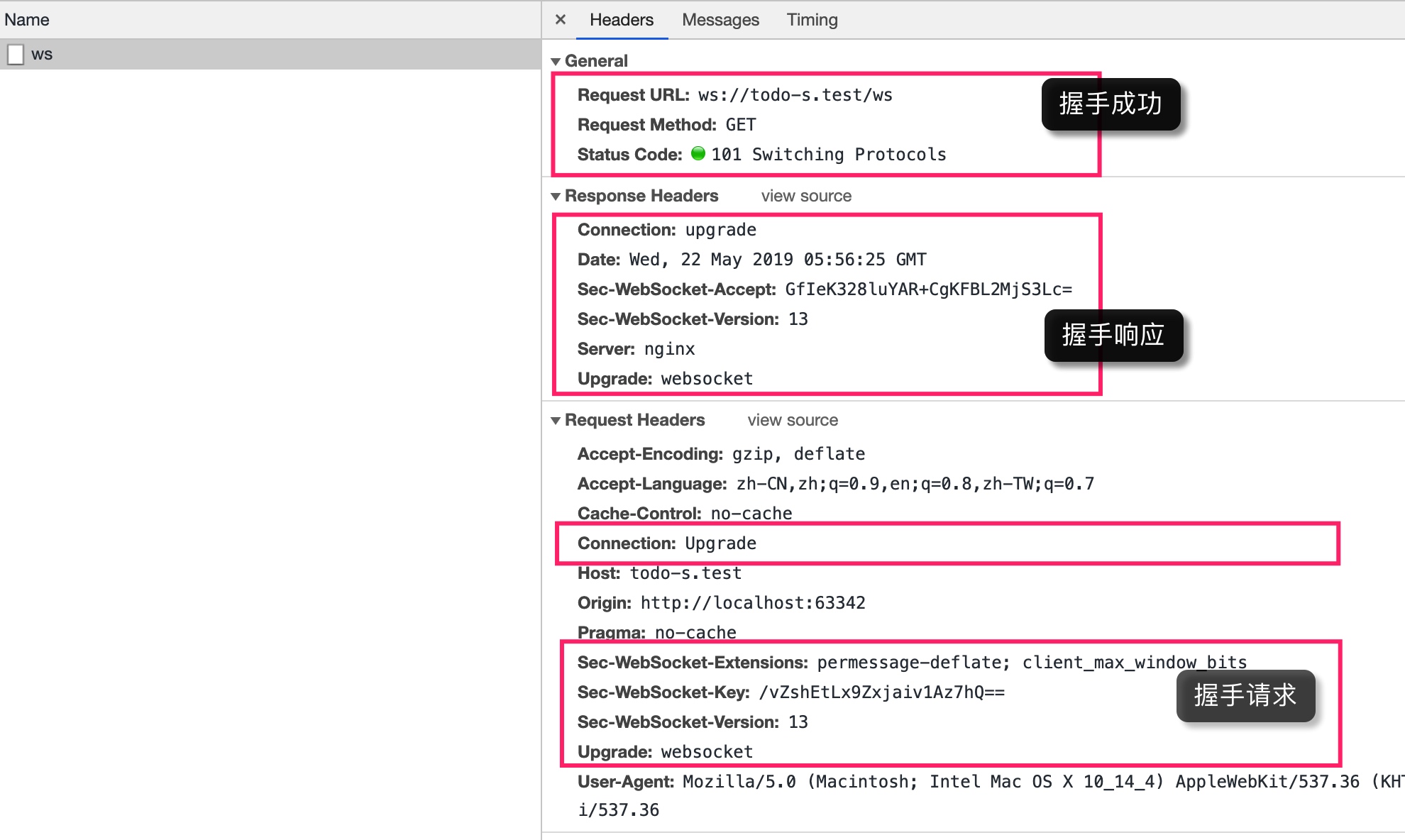Click the request Connection: Upgrade row
This screenshot has width=1405, height=840.
tap(667, 543)
